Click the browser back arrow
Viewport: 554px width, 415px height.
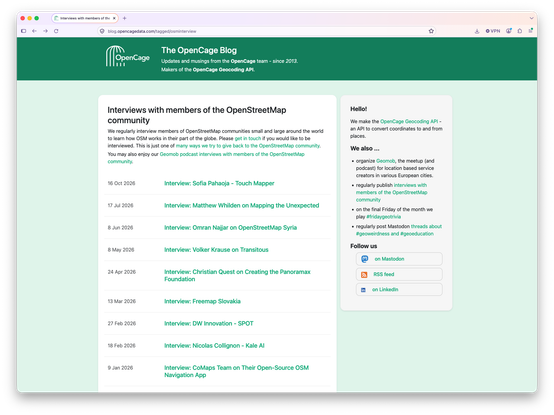34,31
